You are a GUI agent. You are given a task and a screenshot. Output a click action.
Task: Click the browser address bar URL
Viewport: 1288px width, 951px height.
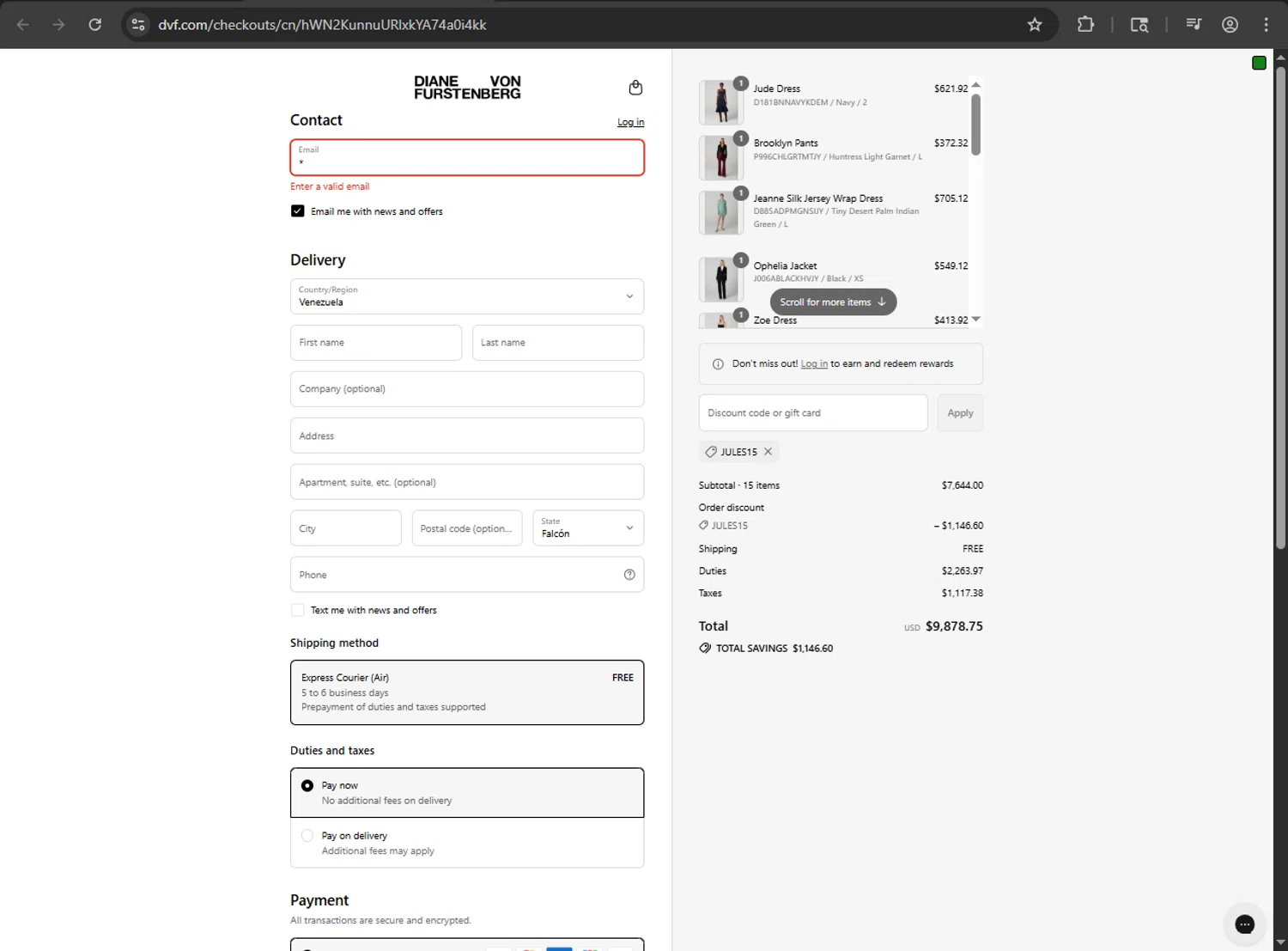(x=322, y=25)
